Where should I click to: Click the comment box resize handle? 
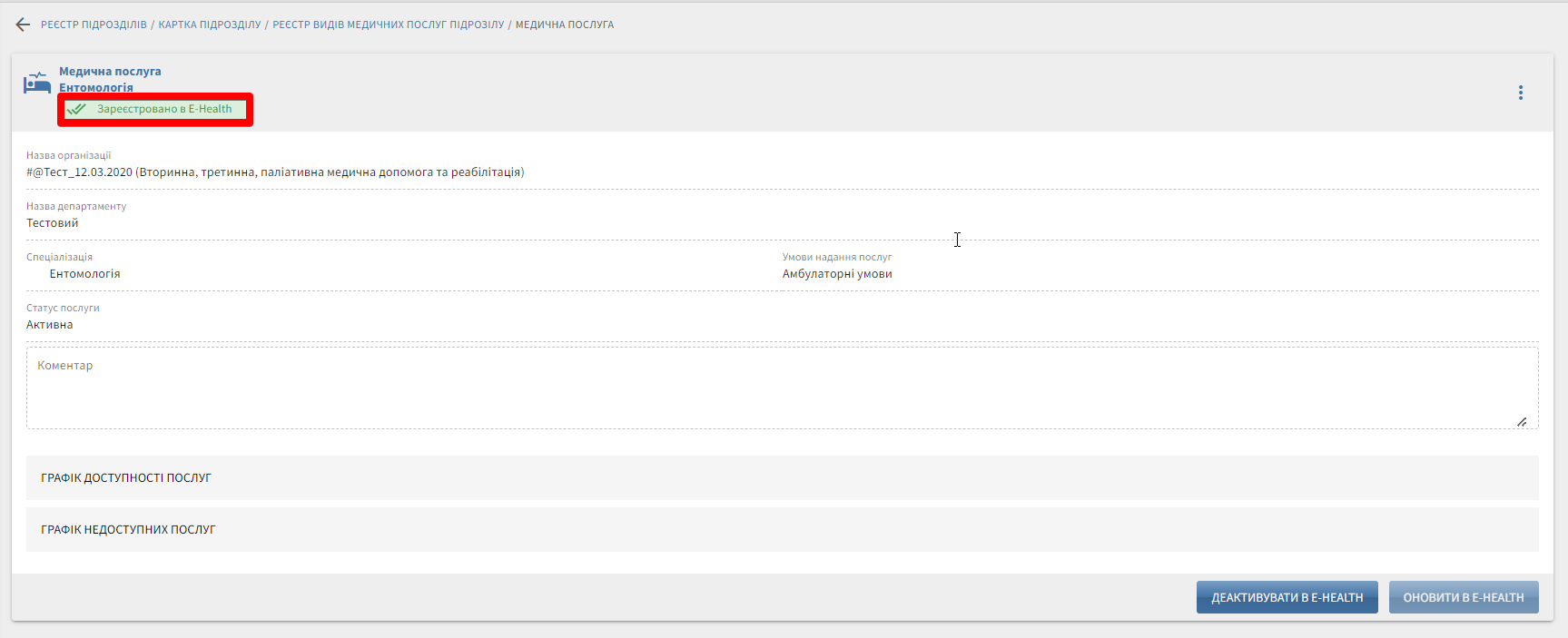coord(1522,421)
